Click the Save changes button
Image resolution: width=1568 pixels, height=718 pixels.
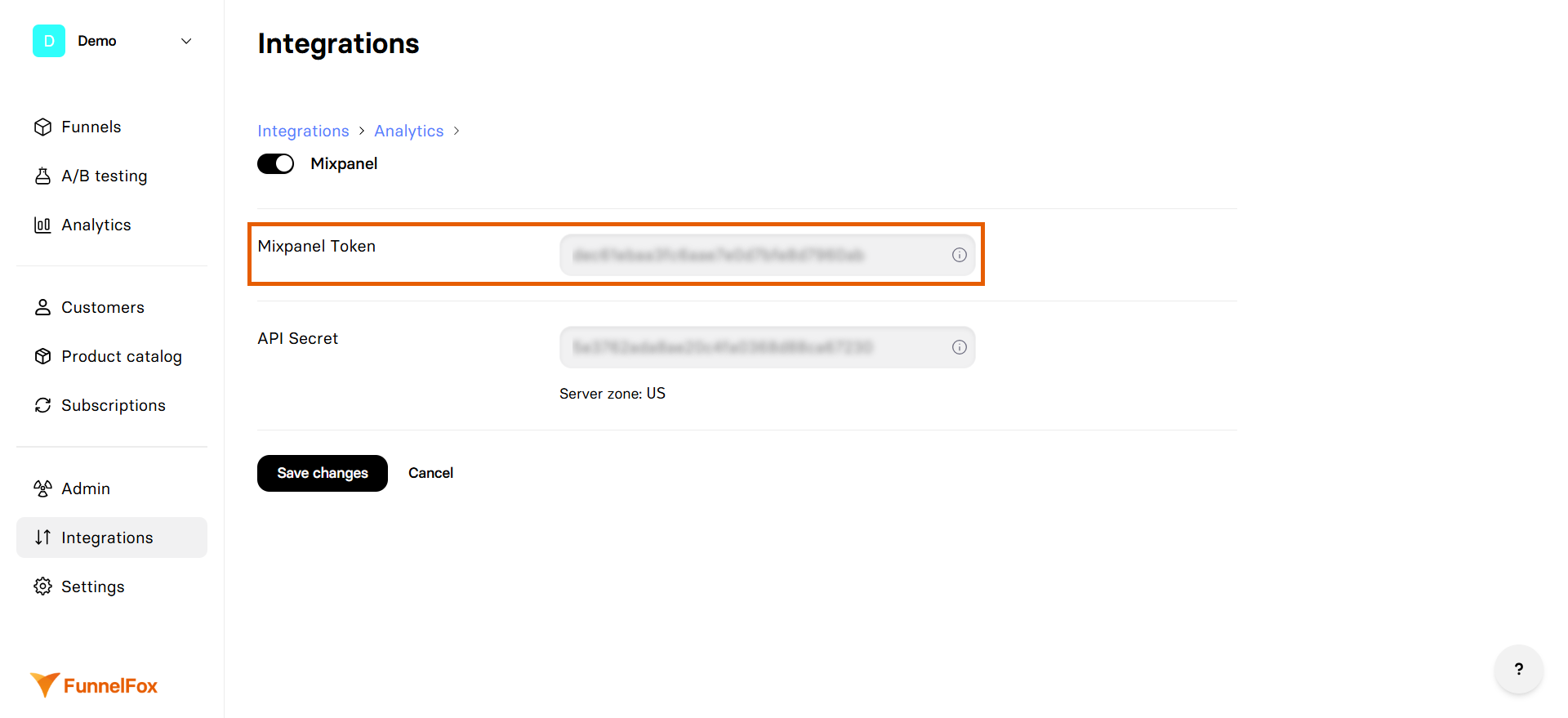click(x=323, y=473)
